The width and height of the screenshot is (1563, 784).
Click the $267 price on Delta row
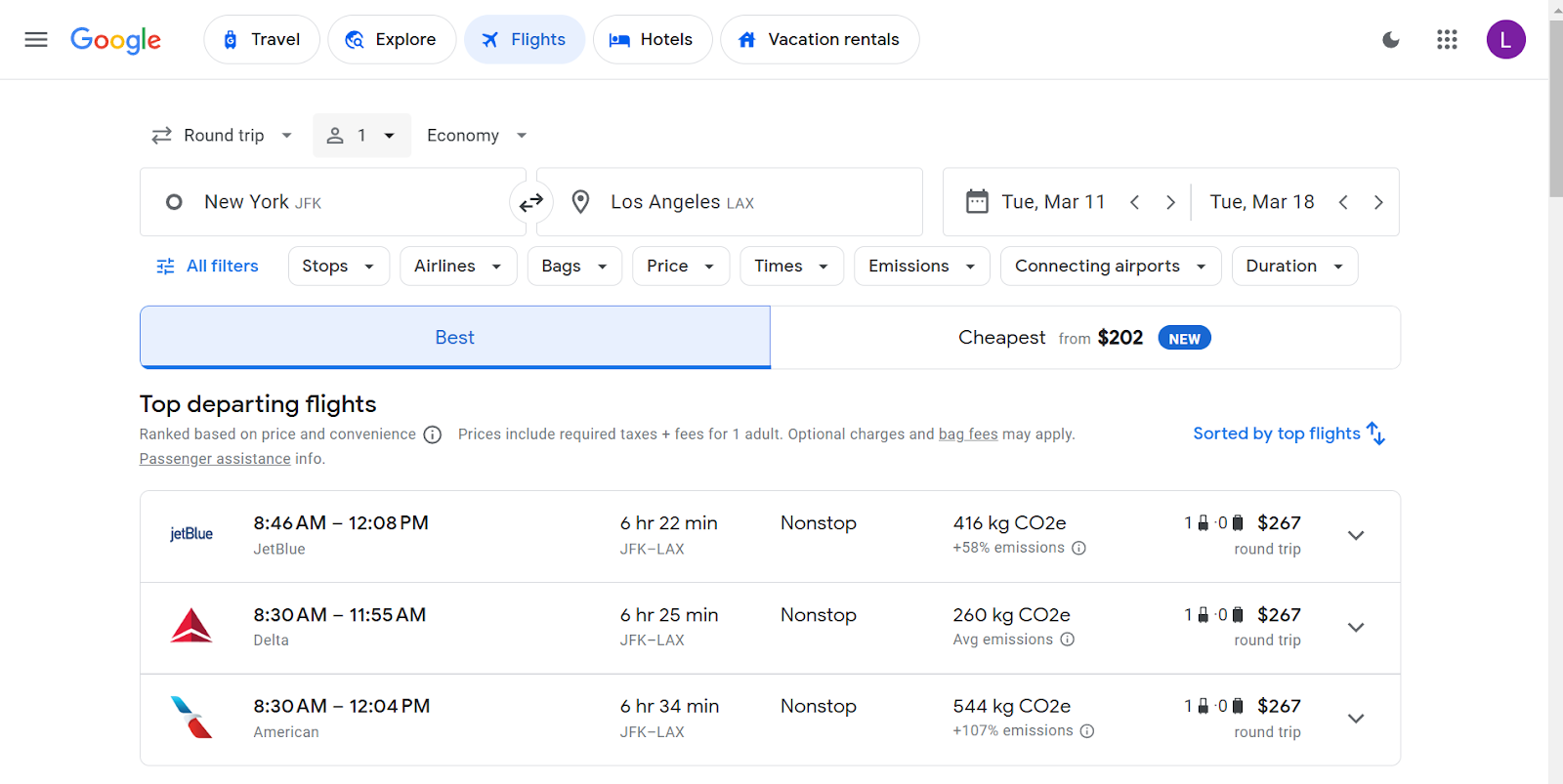tap(1279, 615)
